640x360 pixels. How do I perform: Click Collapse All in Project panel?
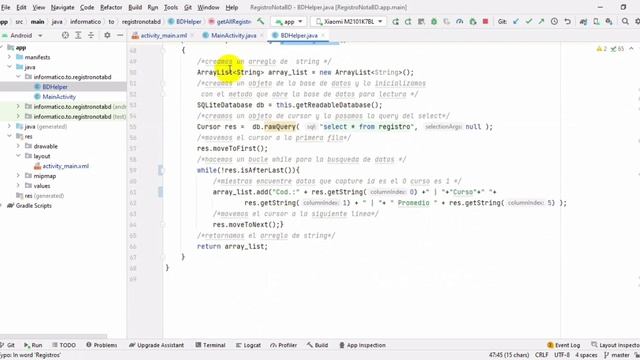(x=91, y=36)
